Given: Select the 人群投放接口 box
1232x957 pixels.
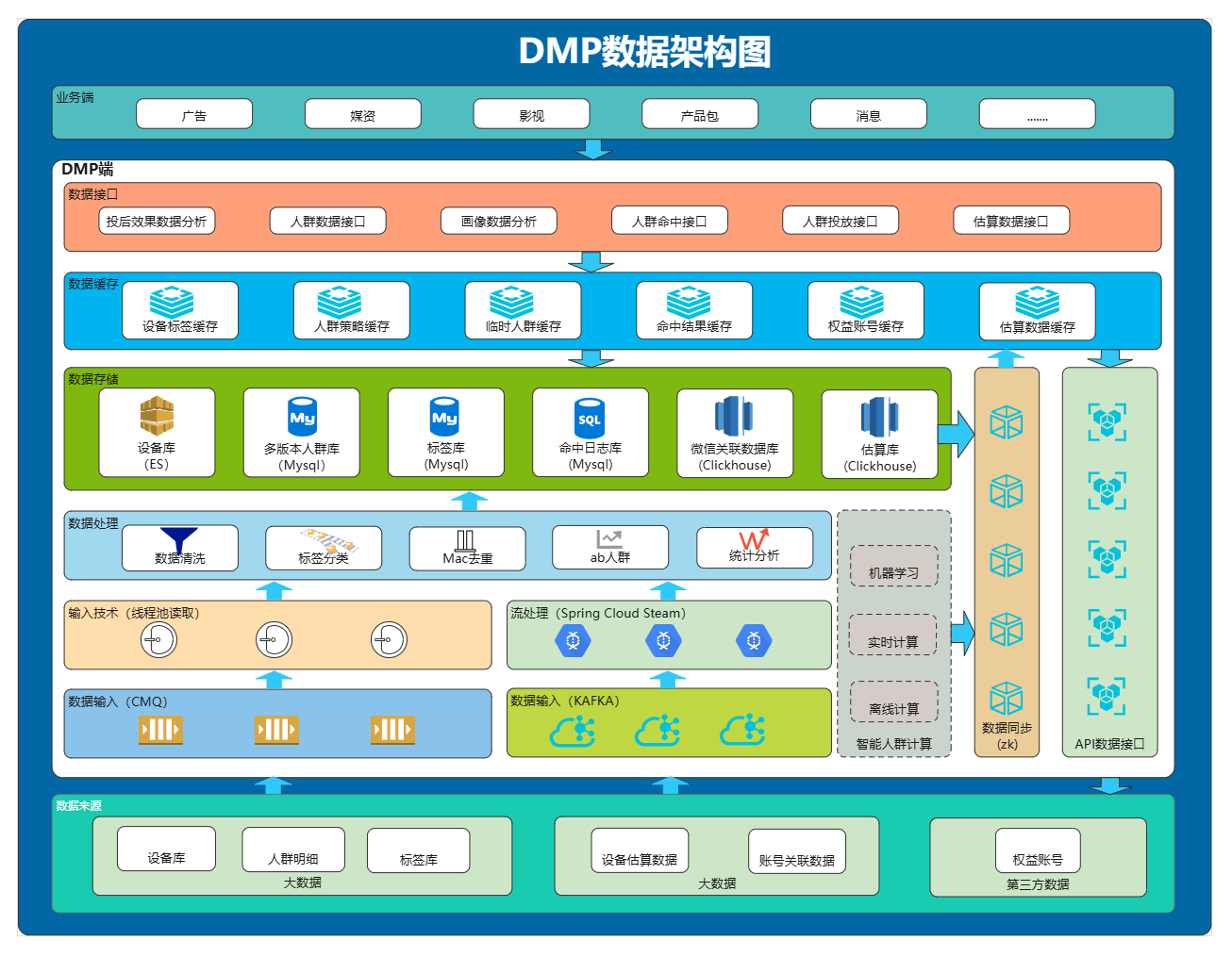Looking at the screenshot, I should [841, 221].
